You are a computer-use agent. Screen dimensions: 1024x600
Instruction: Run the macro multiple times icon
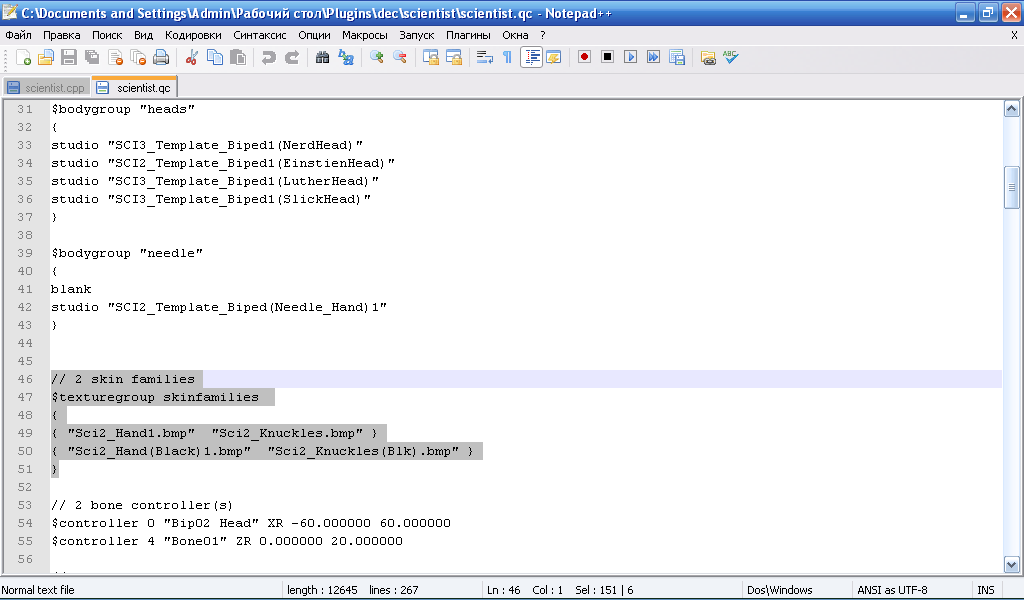coord(653,57)
